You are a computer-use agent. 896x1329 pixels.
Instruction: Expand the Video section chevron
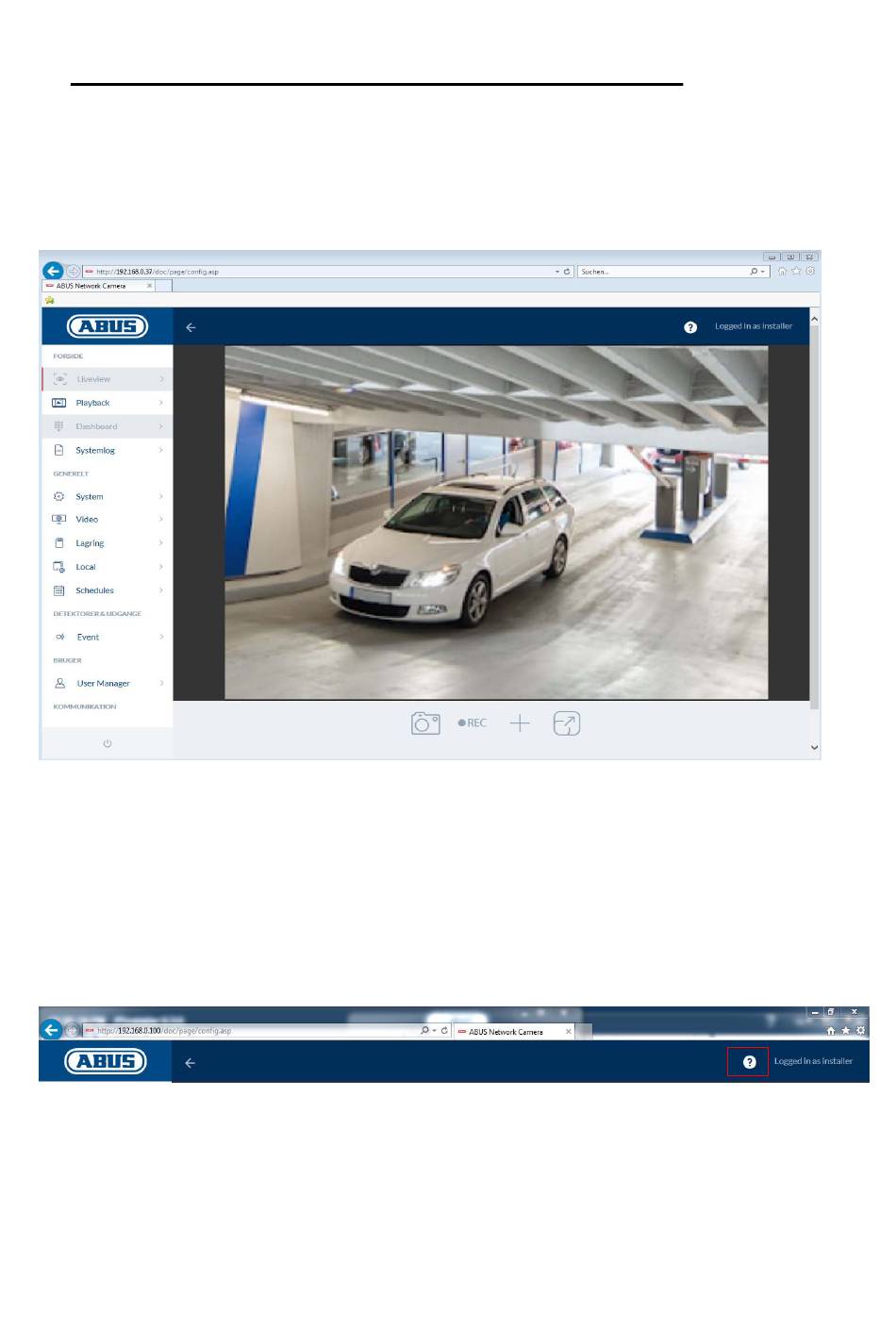coord(161,520)
